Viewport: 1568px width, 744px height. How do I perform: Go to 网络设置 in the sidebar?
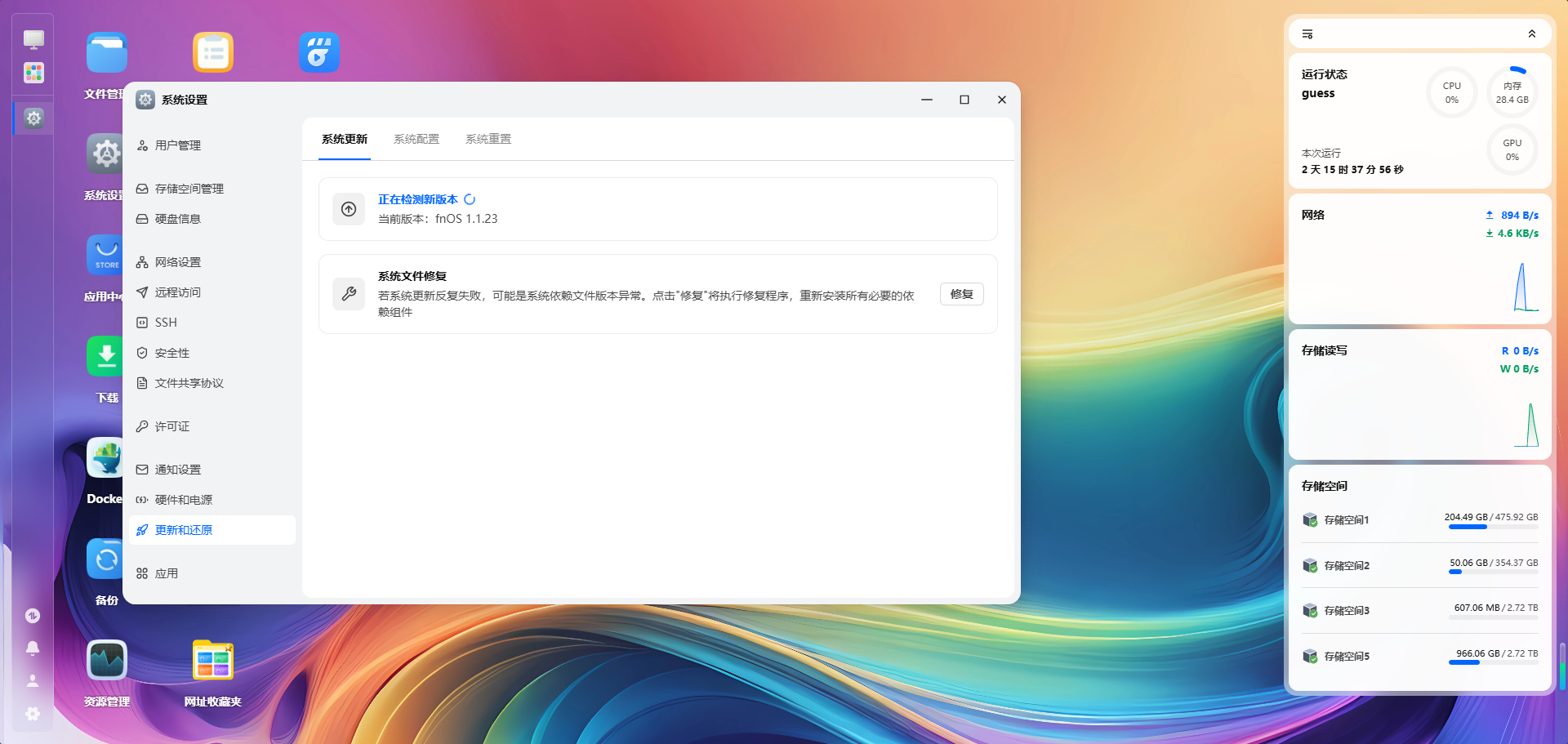(x=212, y=262)
